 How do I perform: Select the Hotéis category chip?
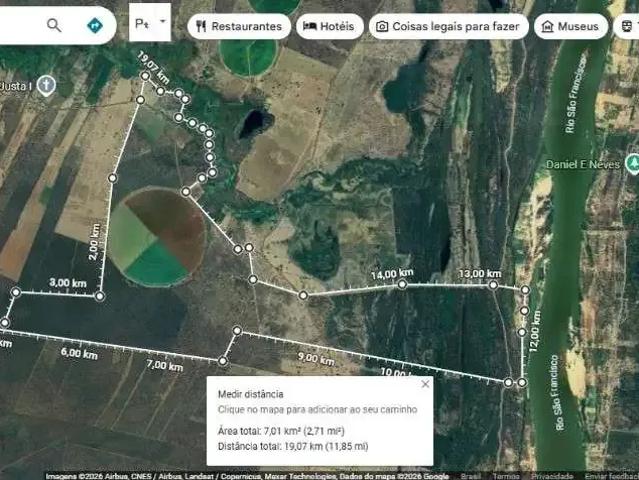tap(329, 26)
